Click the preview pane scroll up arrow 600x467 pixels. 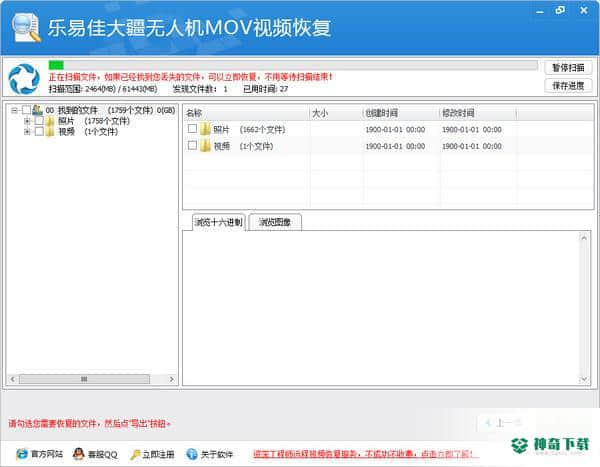coord(584,238)
